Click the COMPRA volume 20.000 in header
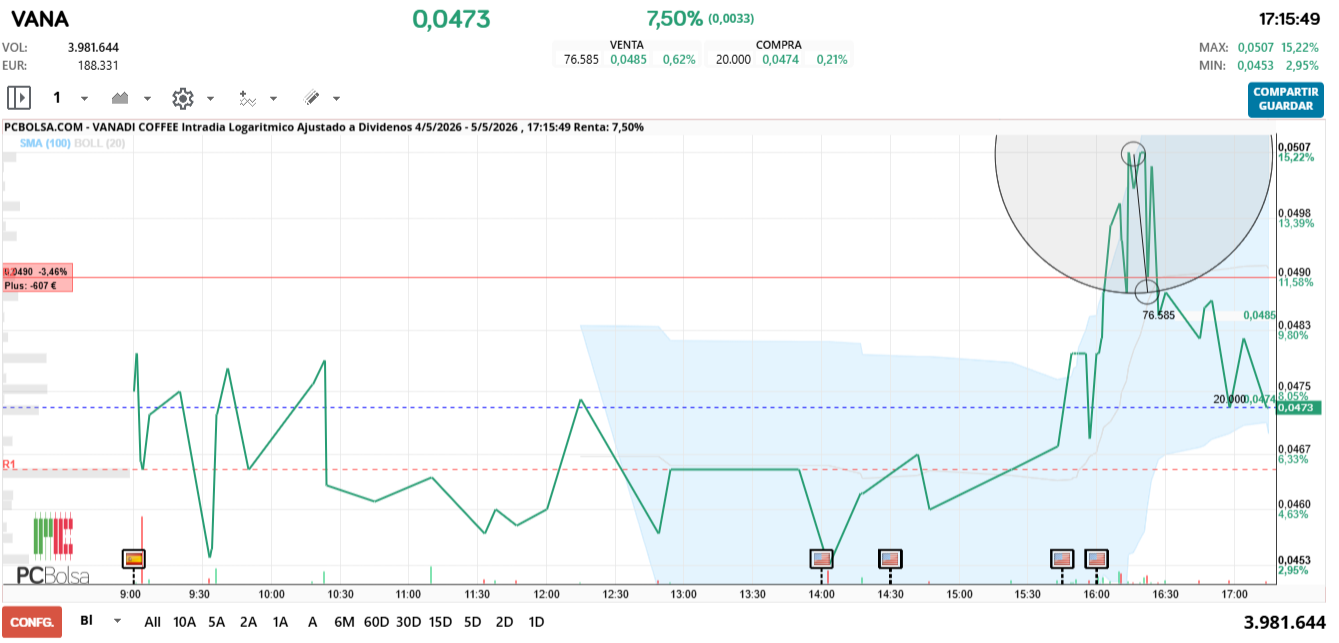 click(733, 59)
